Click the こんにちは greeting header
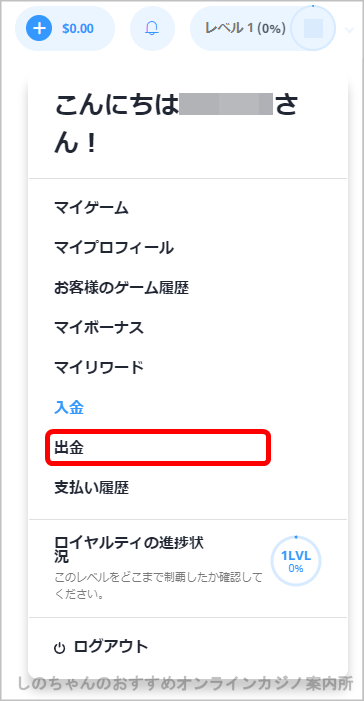Image resolution: width=364 pixels, height=701 pixels. click(176, 124)
